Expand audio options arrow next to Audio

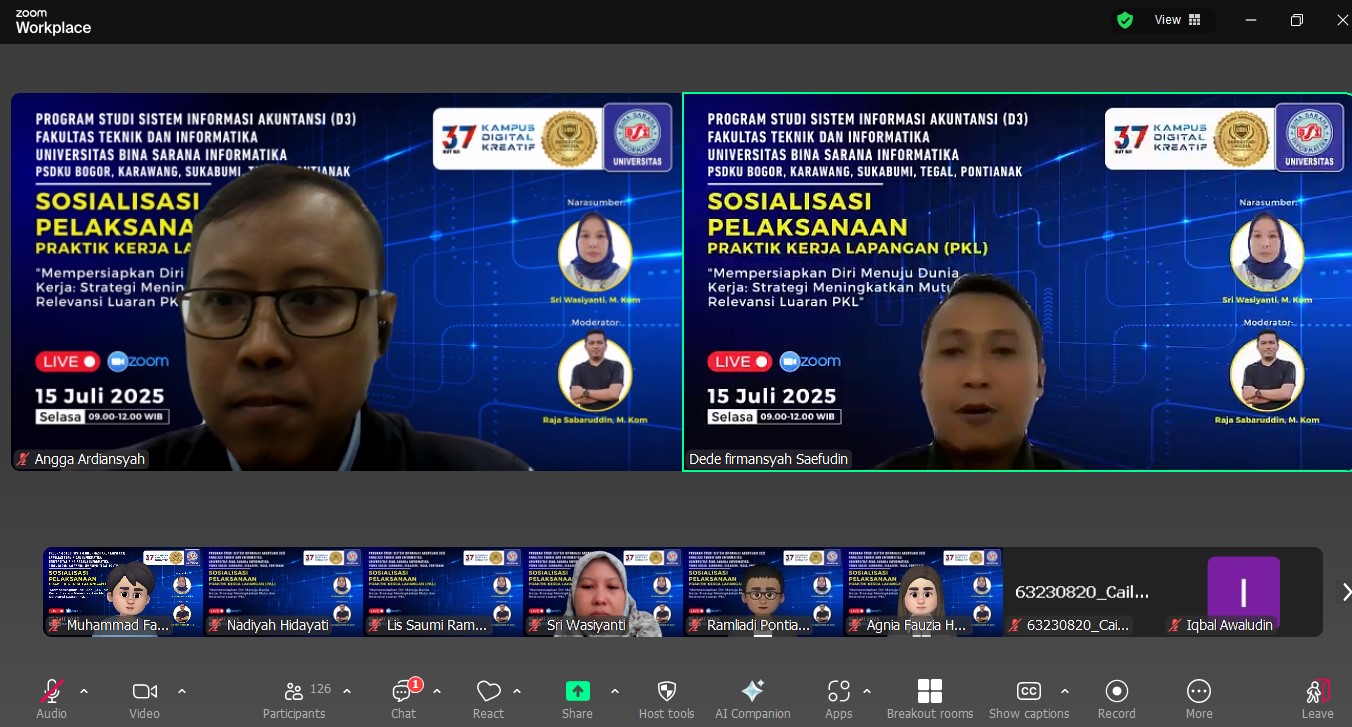[84, 691]
